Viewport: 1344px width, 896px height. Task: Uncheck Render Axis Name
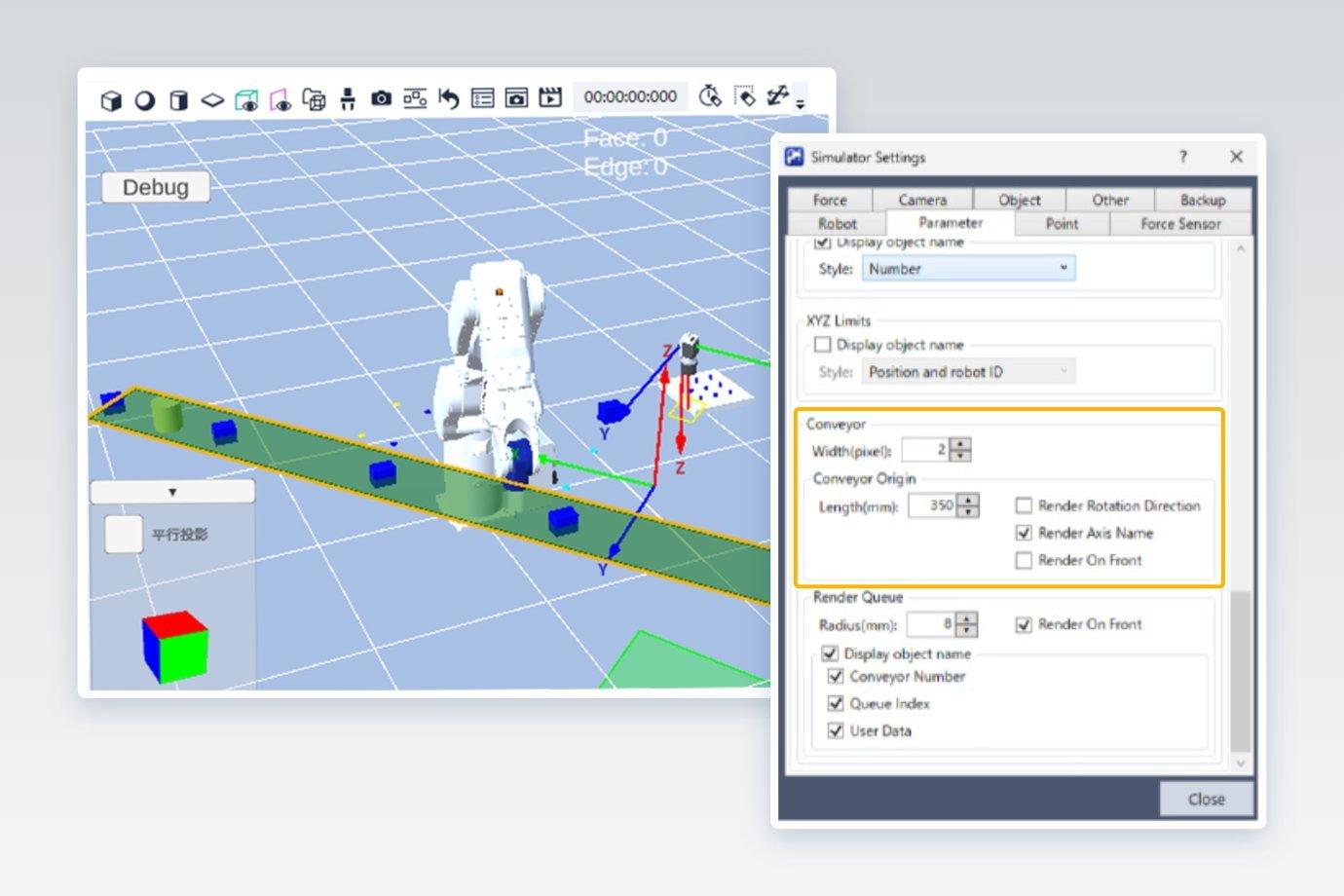[x=1024, y=533]
